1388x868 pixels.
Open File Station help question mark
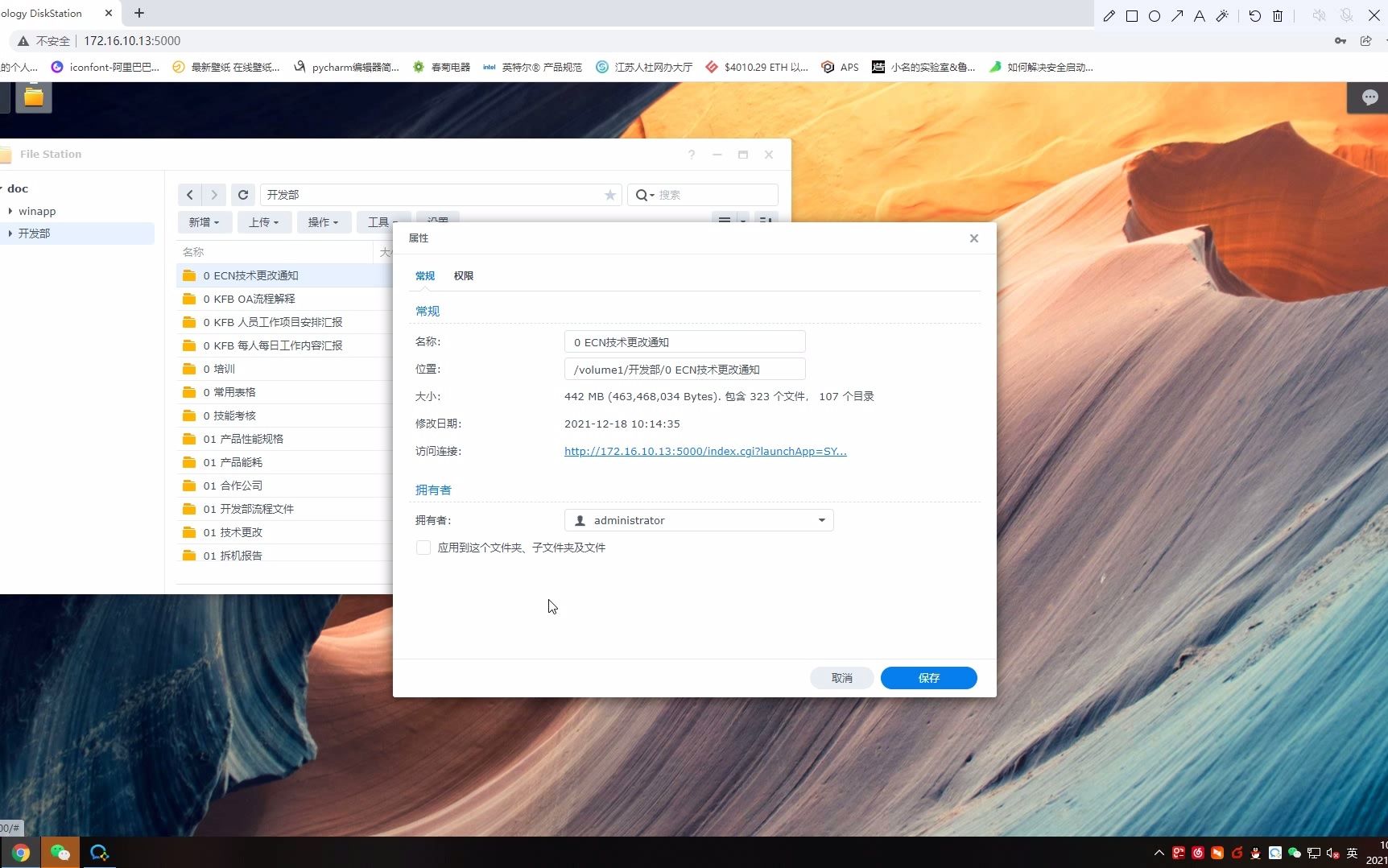(x=692, y=155)
